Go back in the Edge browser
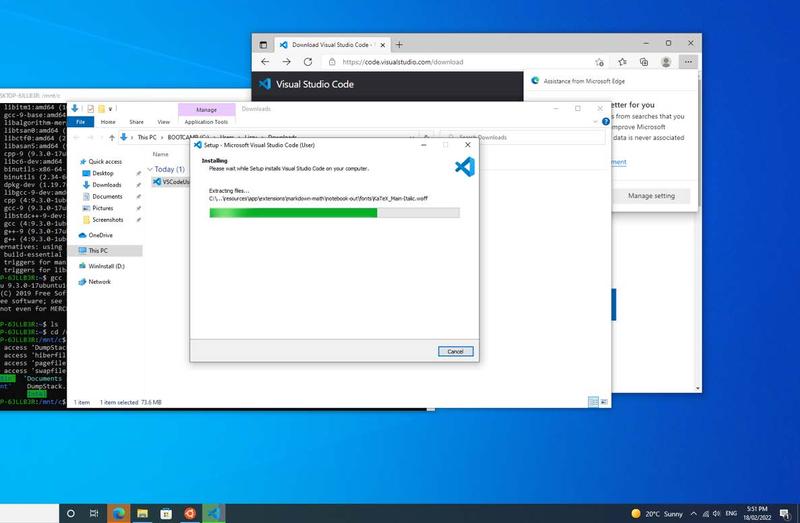Viewport: 800px width, 523px height. (265, 62)
